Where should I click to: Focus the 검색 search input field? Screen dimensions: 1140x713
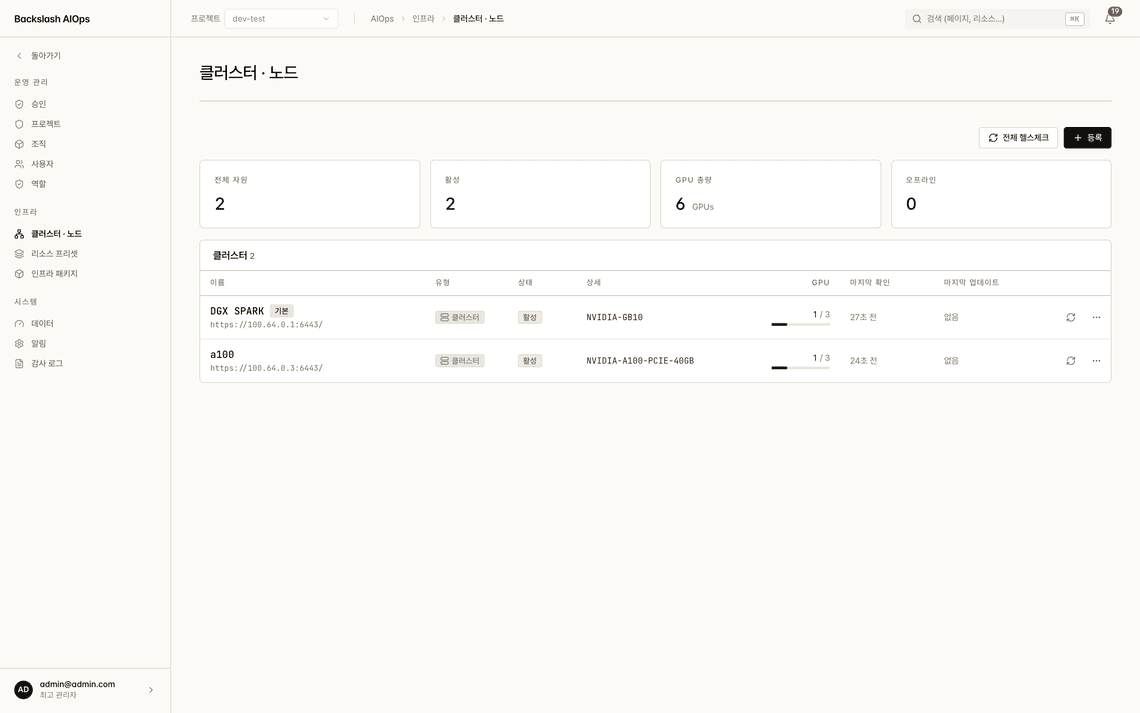(996, 19)
